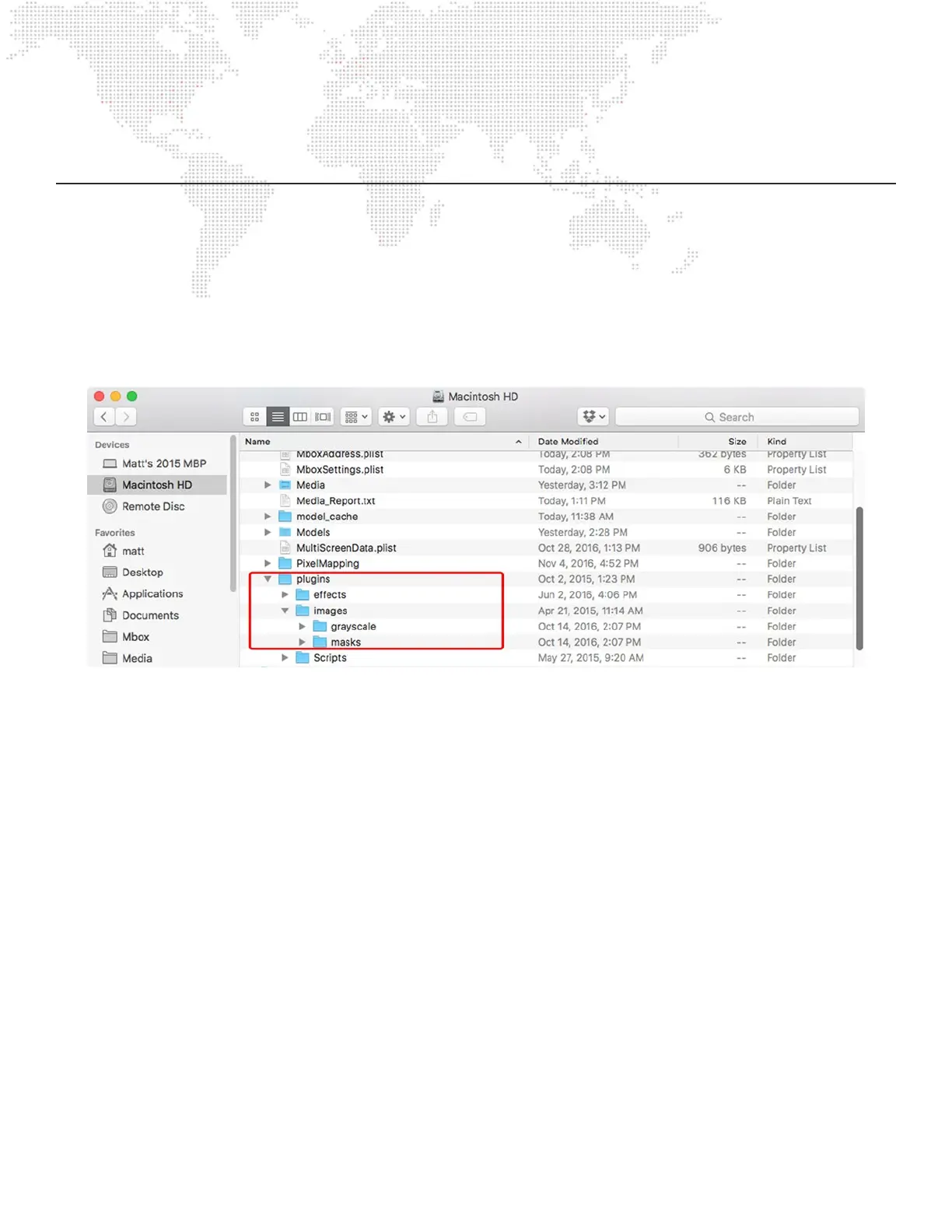
Task: Click the 906 bytes size cell
Action: coord(722,548)
